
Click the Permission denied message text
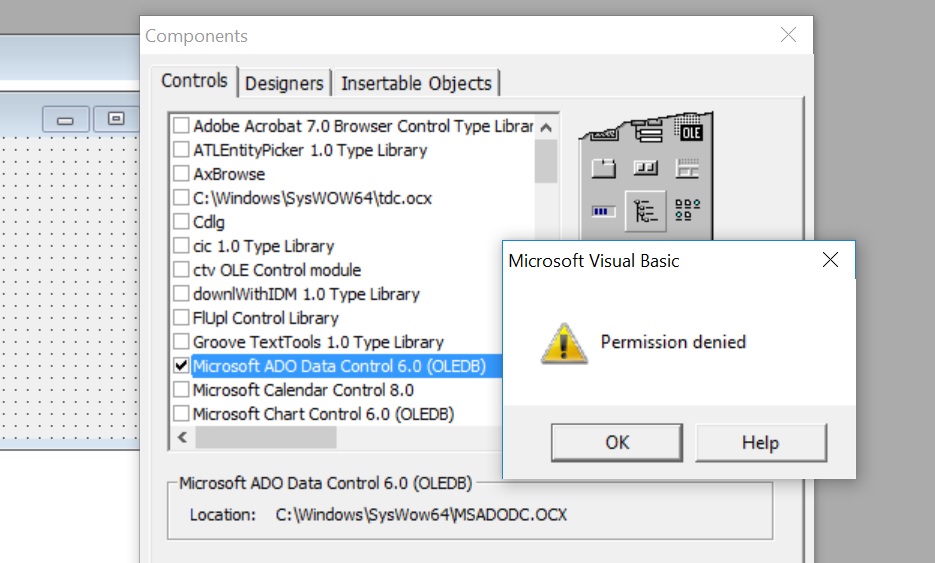click(673, 342)
